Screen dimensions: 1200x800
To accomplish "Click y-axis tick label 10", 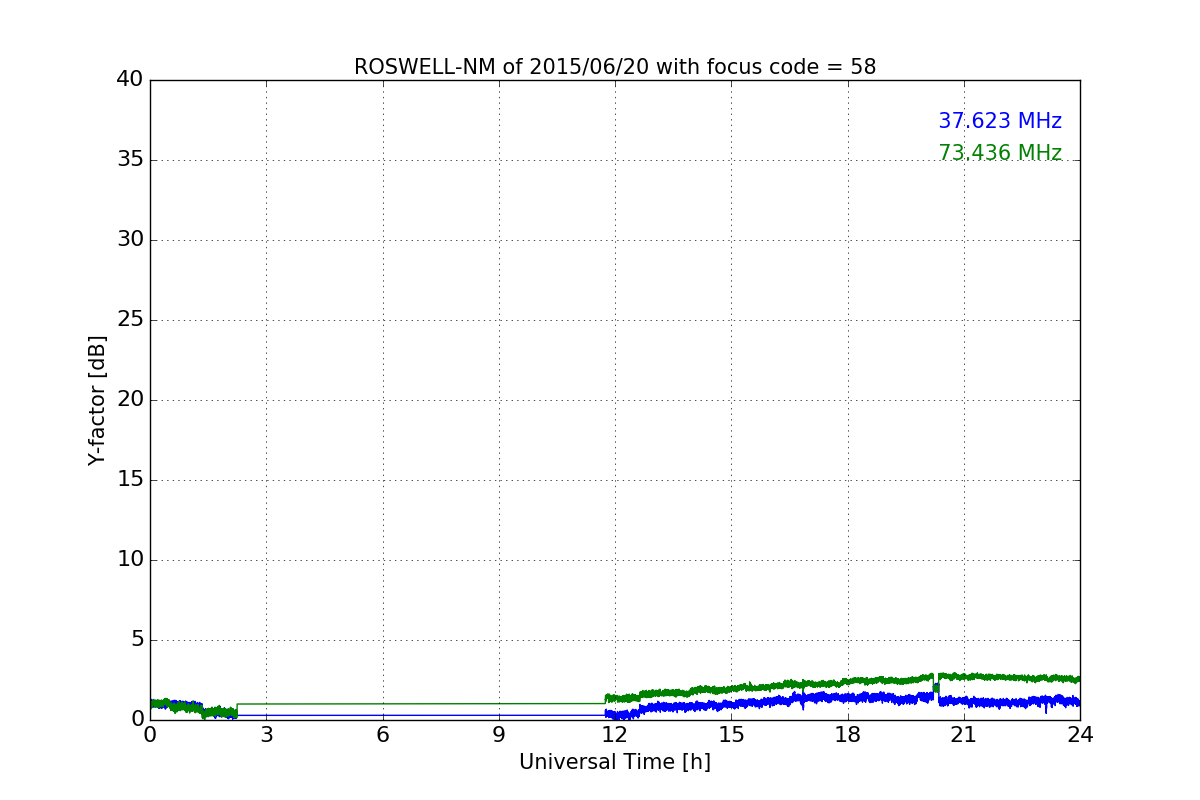I will (x=130, y=560).
